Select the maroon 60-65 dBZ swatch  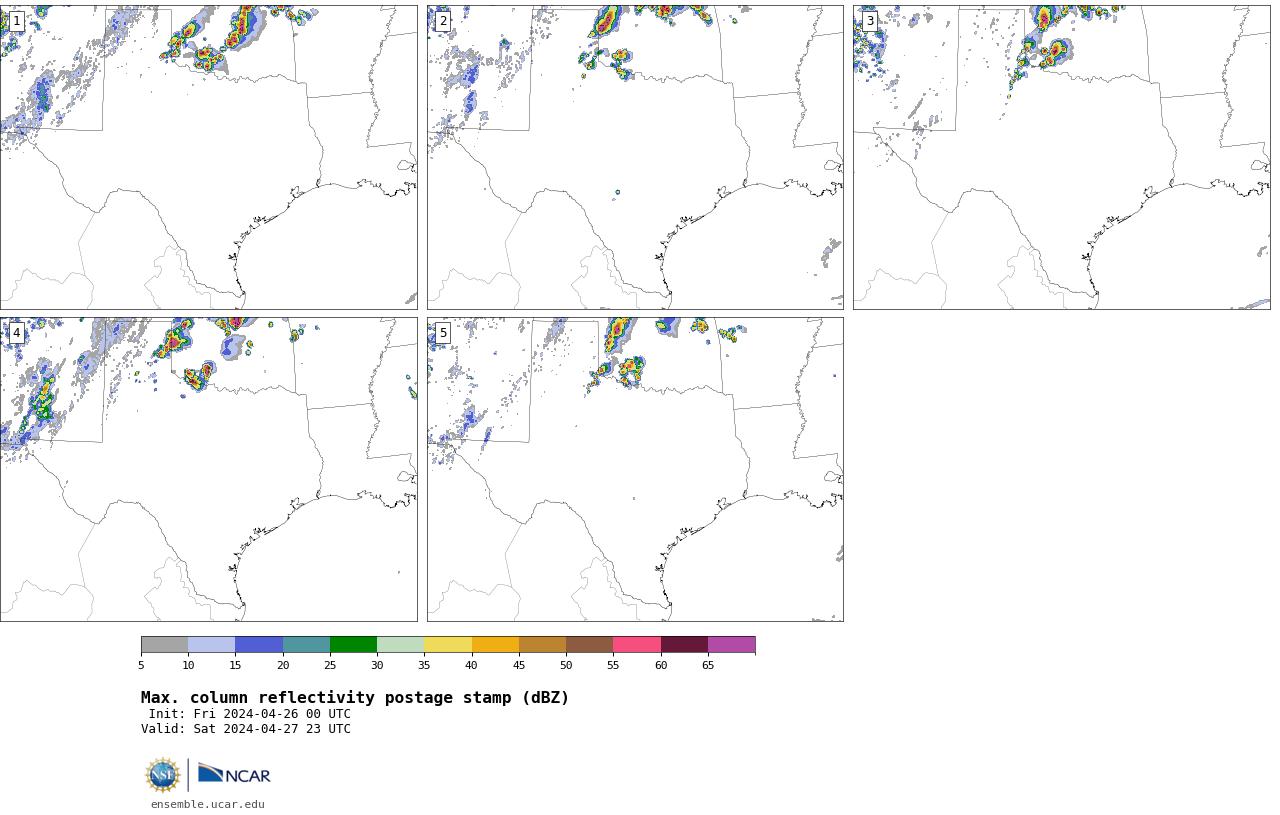684,644
